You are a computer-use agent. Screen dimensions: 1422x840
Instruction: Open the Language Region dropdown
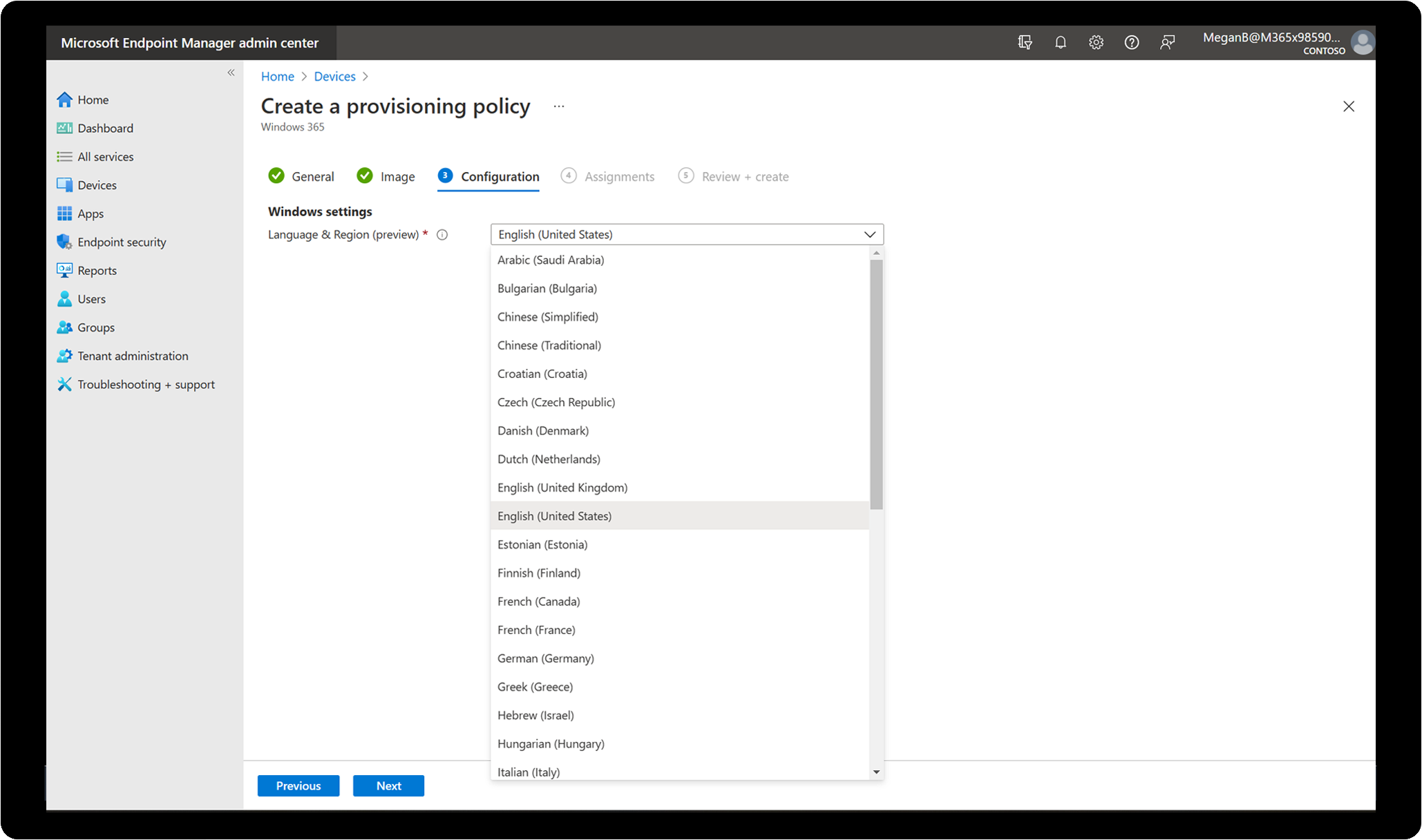686,233
